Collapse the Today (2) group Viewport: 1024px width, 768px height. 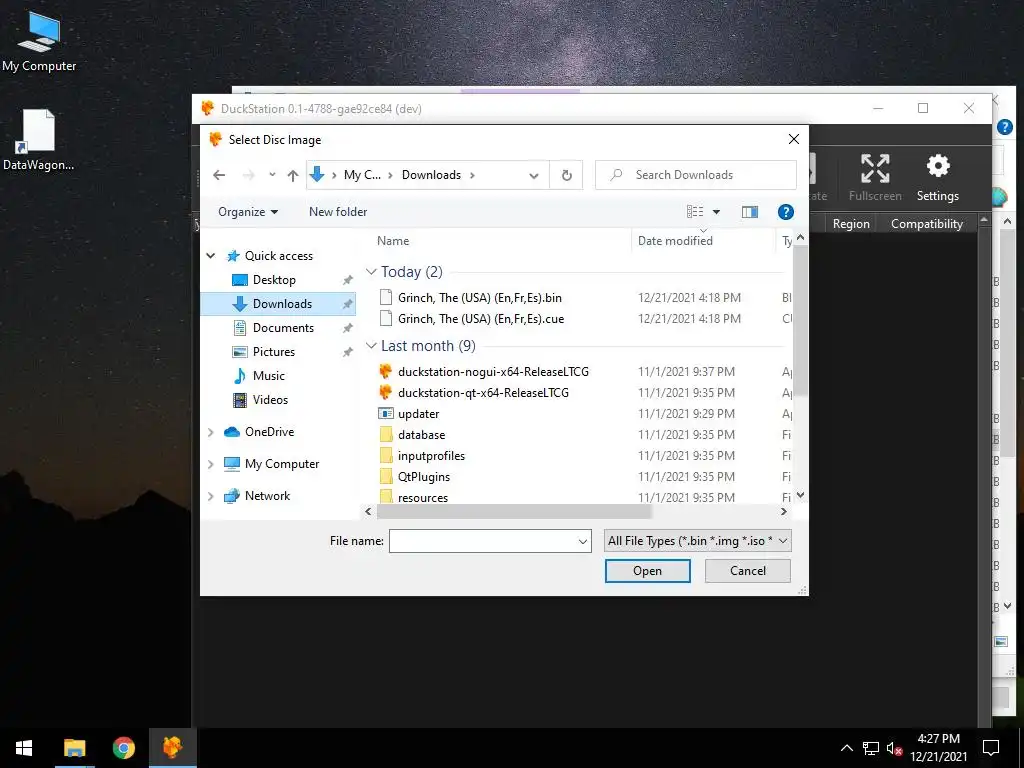[x=371, y=272]
